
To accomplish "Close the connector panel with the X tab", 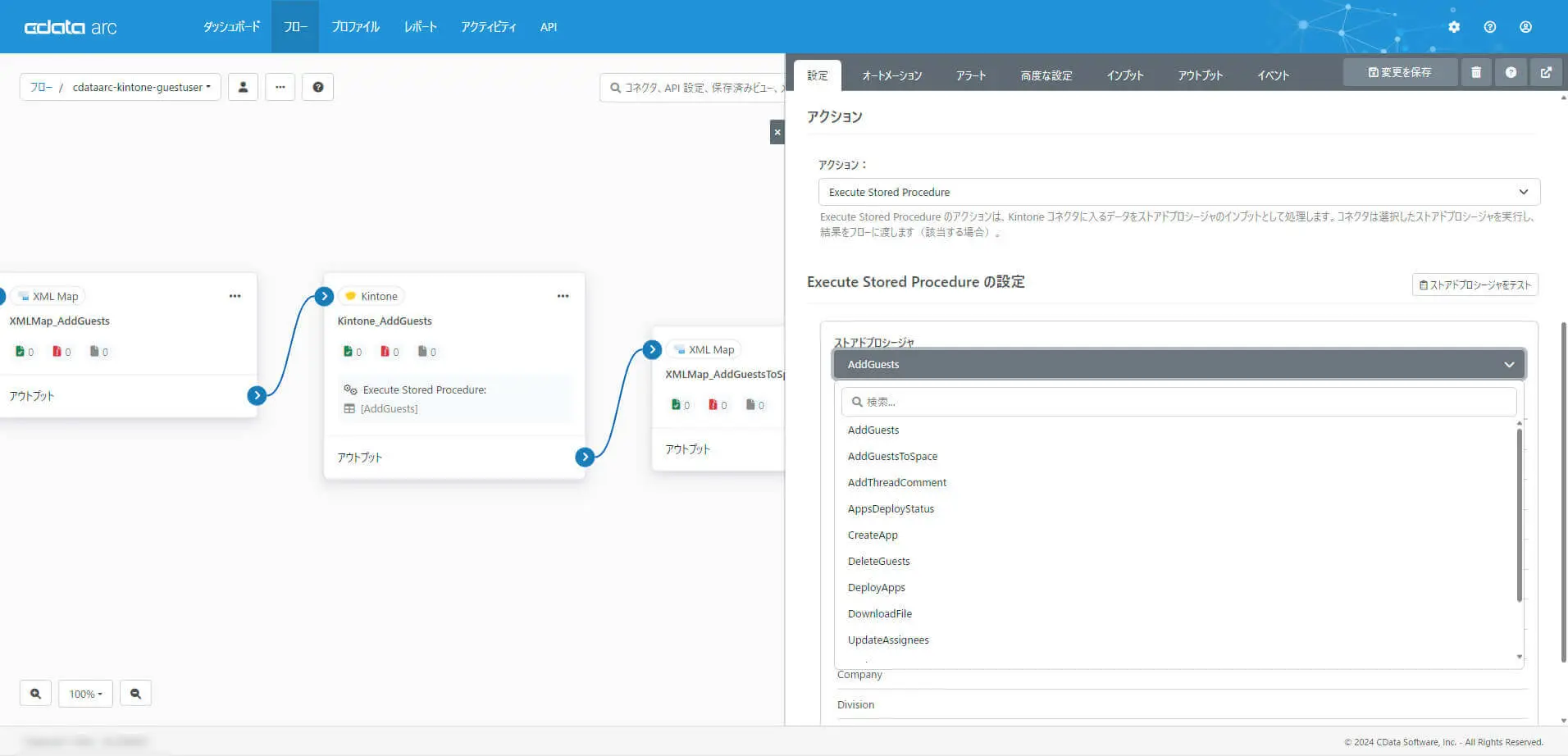I will pyautogui.click(x=777, y=132).
